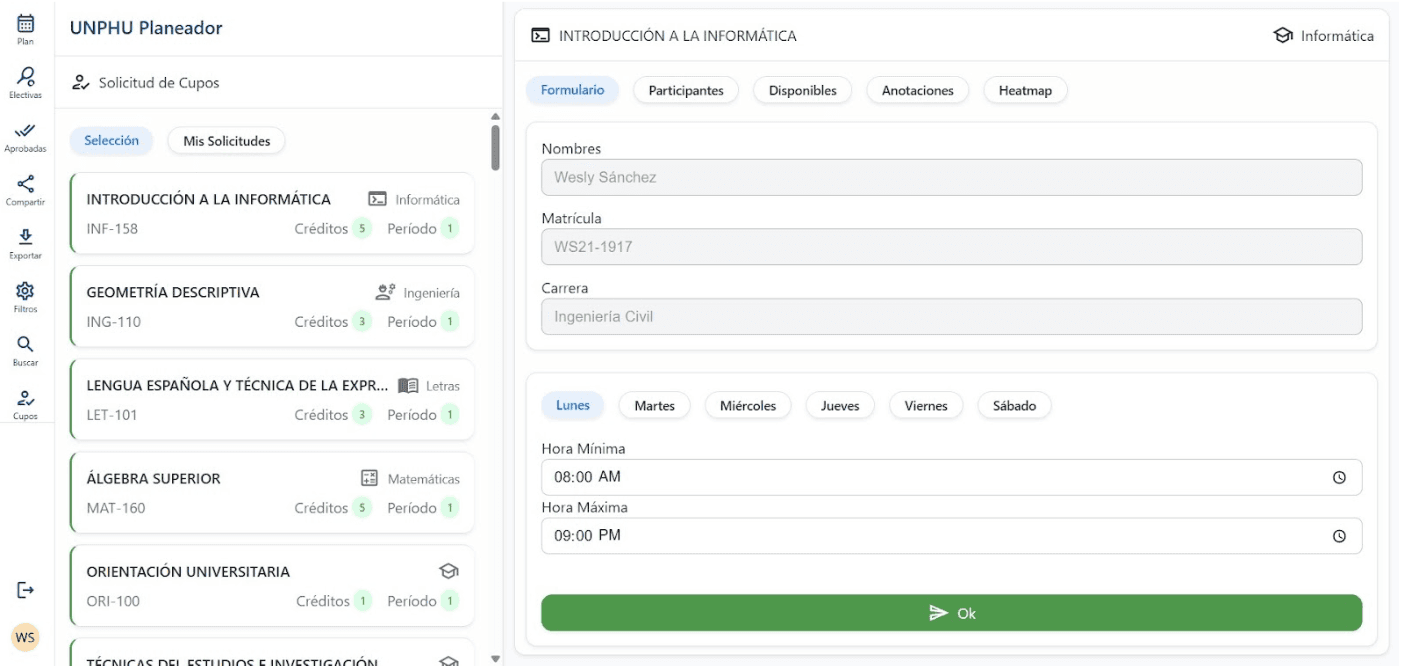Click Ingeniería icon on GEOMETRÍA DESCRIPTIVA card
The width and height of the screenshot is (1402, 670).
tap(385, 292)
